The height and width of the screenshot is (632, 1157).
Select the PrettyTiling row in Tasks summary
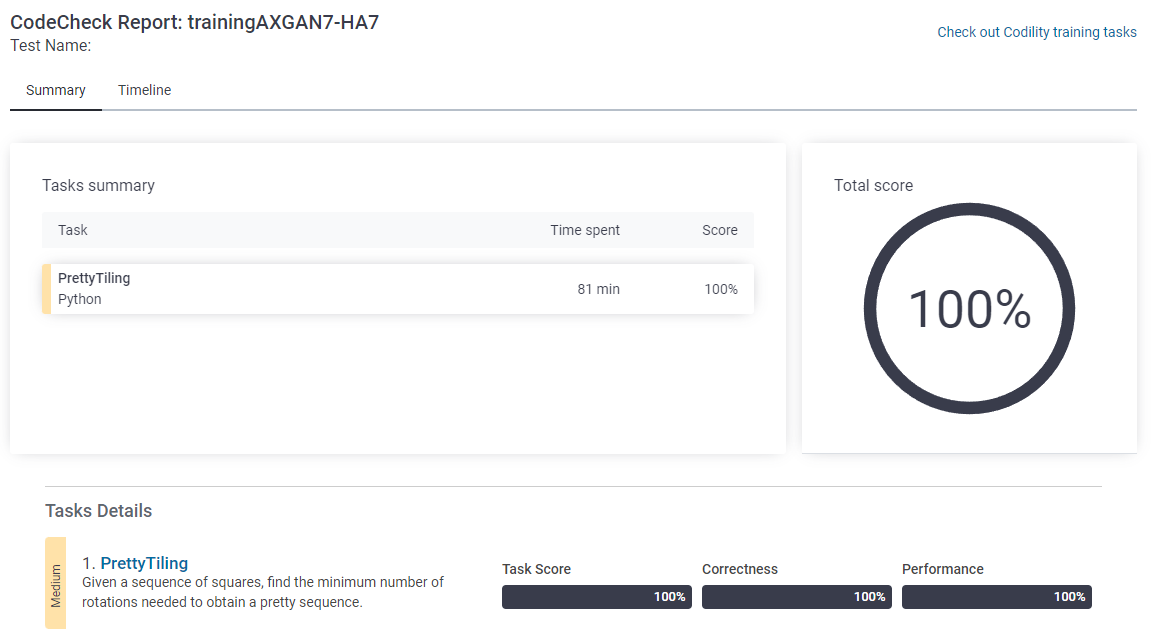398,289
